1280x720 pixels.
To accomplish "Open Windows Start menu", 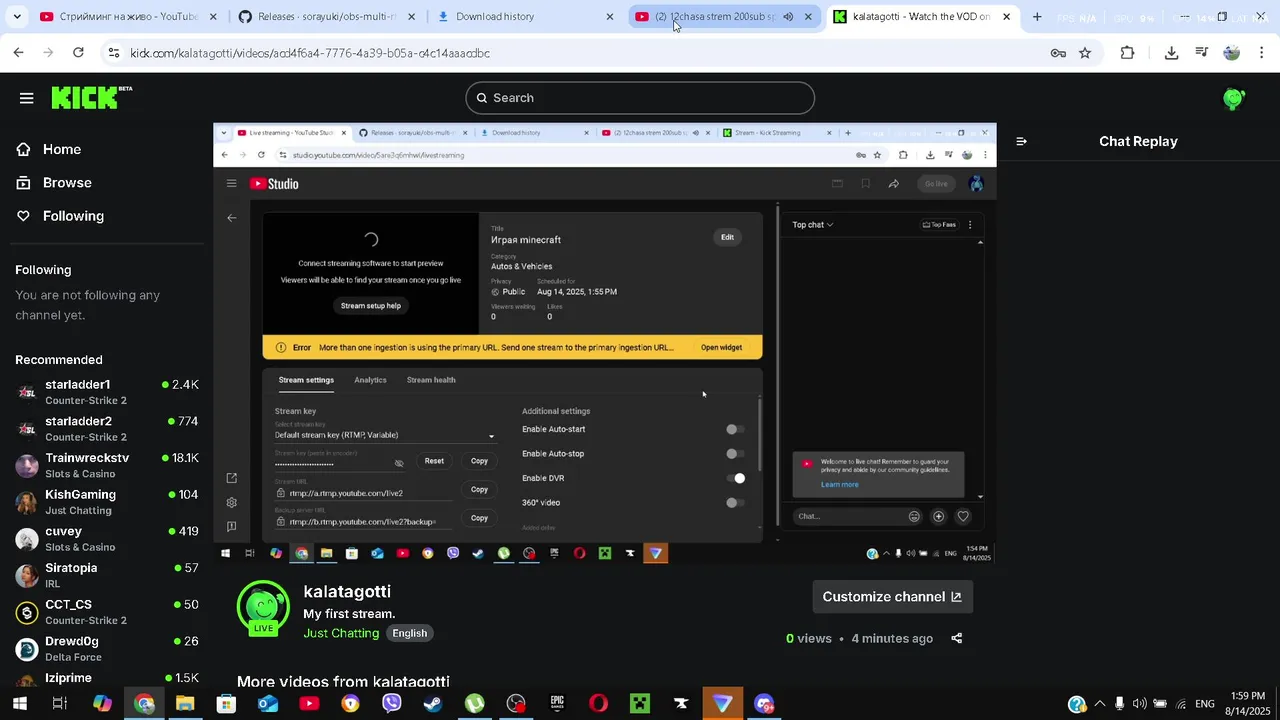I will [x=19, y=704].
